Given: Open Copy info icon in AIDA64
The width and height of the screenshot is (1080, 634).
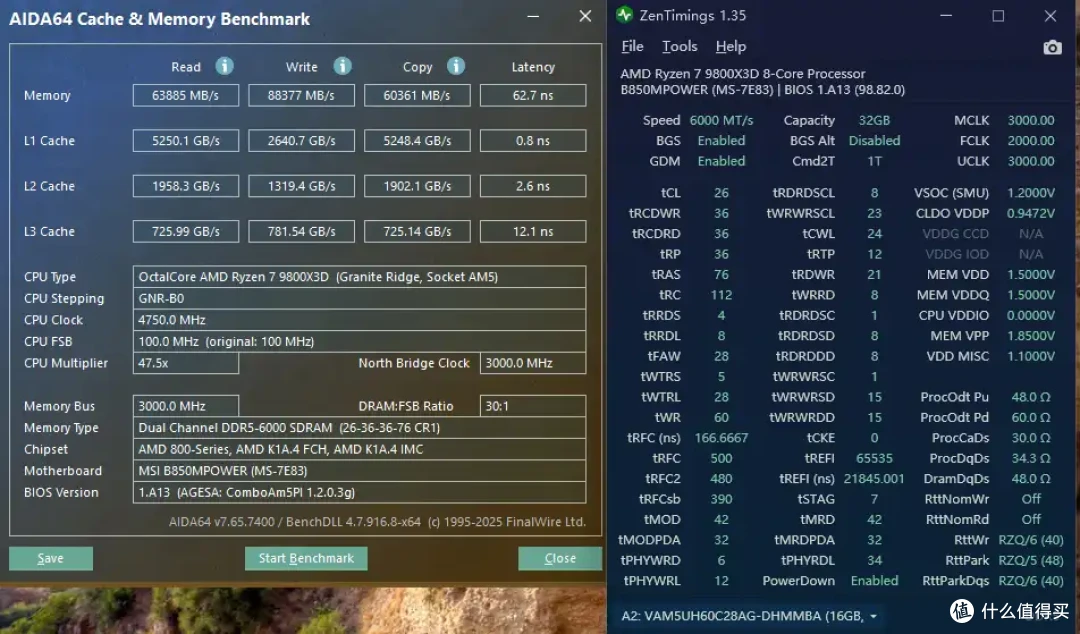Looking at the screenshot, I should pyautogui.click(x=456, y=66).
